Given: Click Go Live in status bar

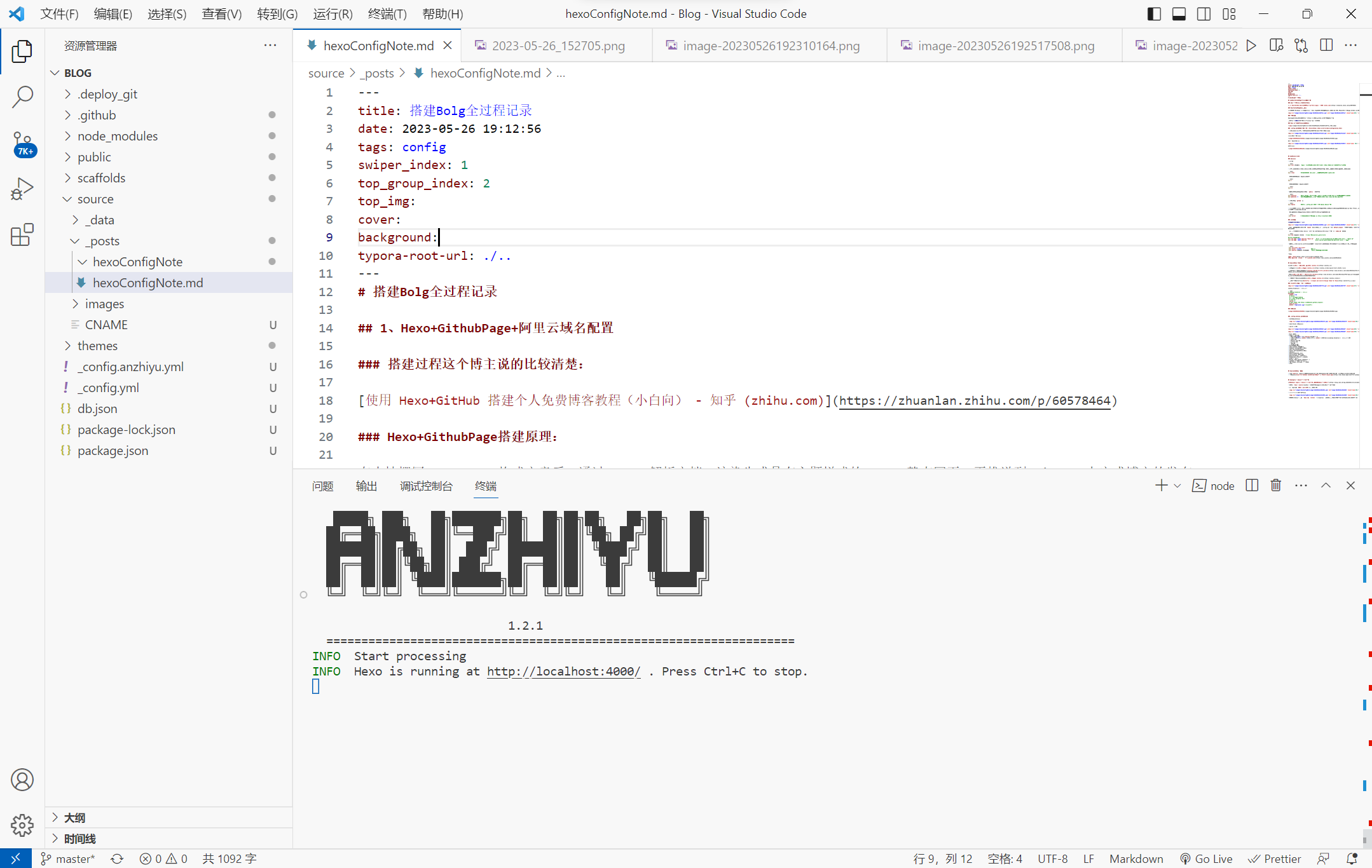Looking at the screenshot, I should pos(1206,858).
